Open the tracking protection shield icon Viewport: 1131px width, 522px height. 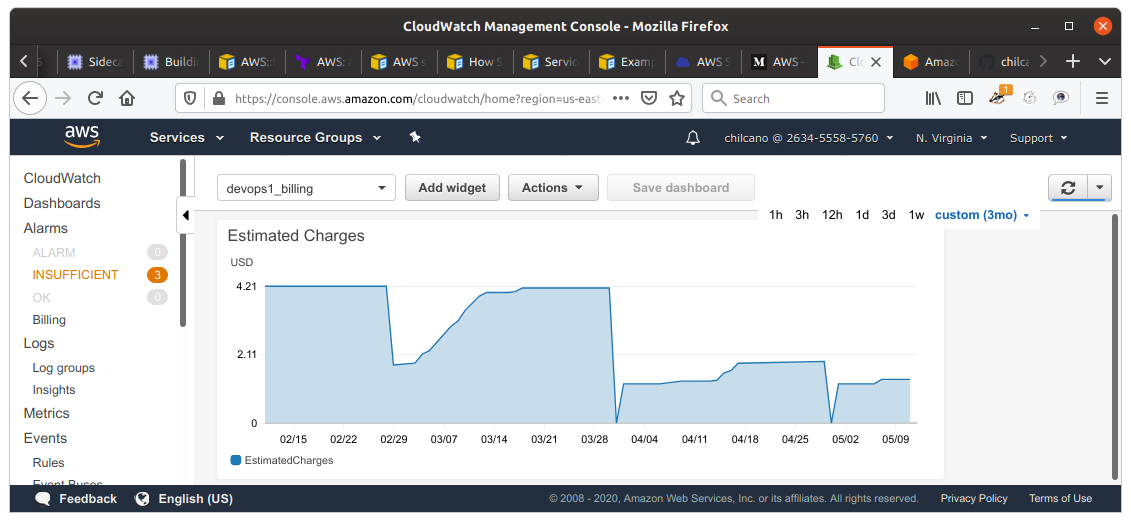[x=190, y=99]
